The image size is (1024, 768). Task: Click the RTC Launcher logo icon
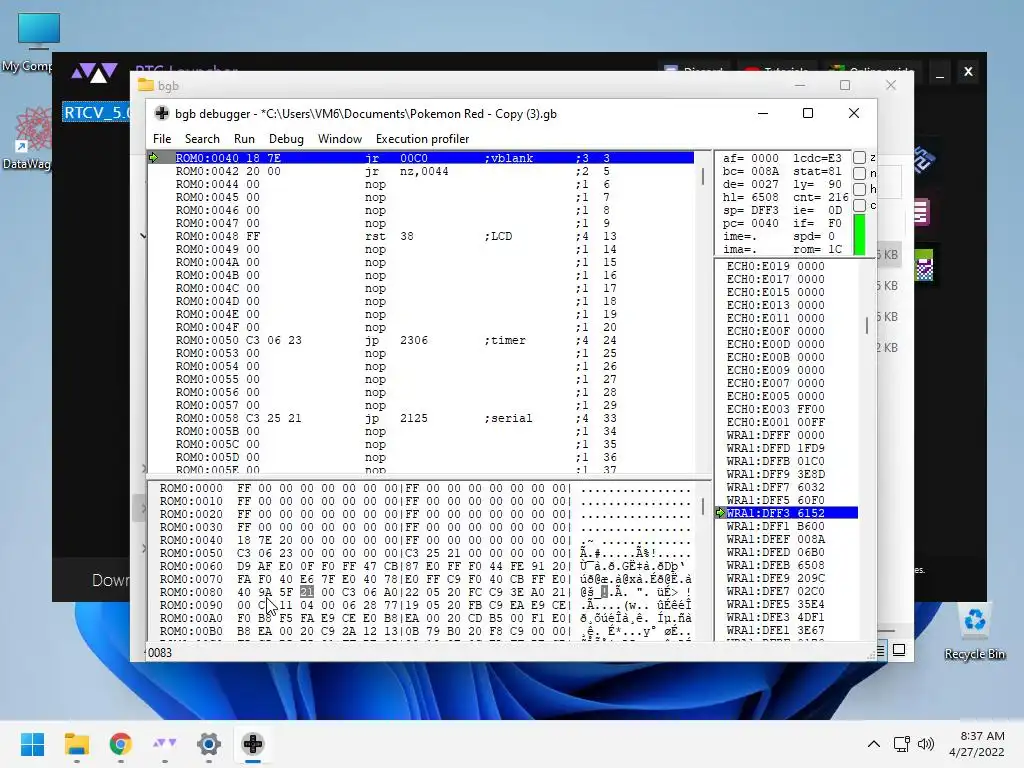tap(94, 72)
